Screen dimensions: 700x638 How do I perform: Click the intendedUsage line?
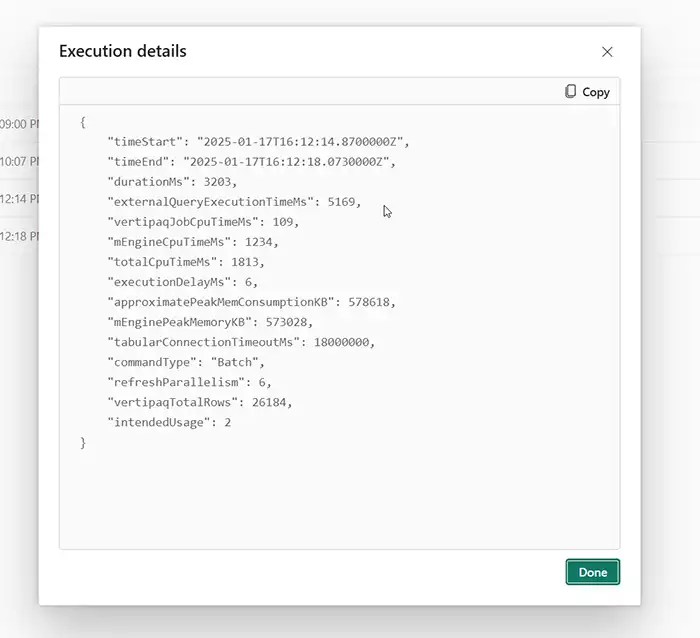[x=169, y=422]
